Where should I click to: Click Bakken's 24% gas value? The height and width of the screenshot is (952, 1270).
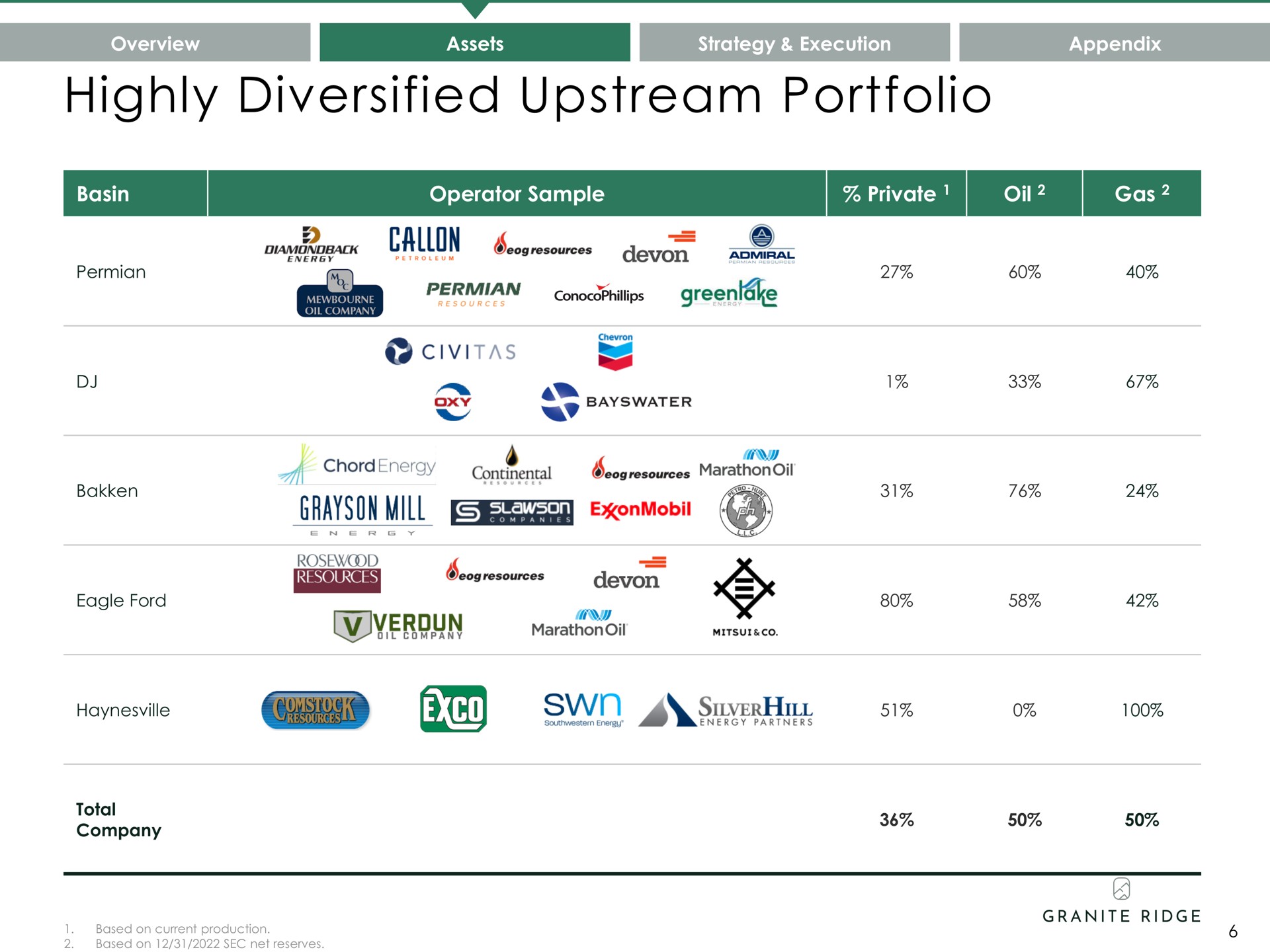[x=1142, y=491]
